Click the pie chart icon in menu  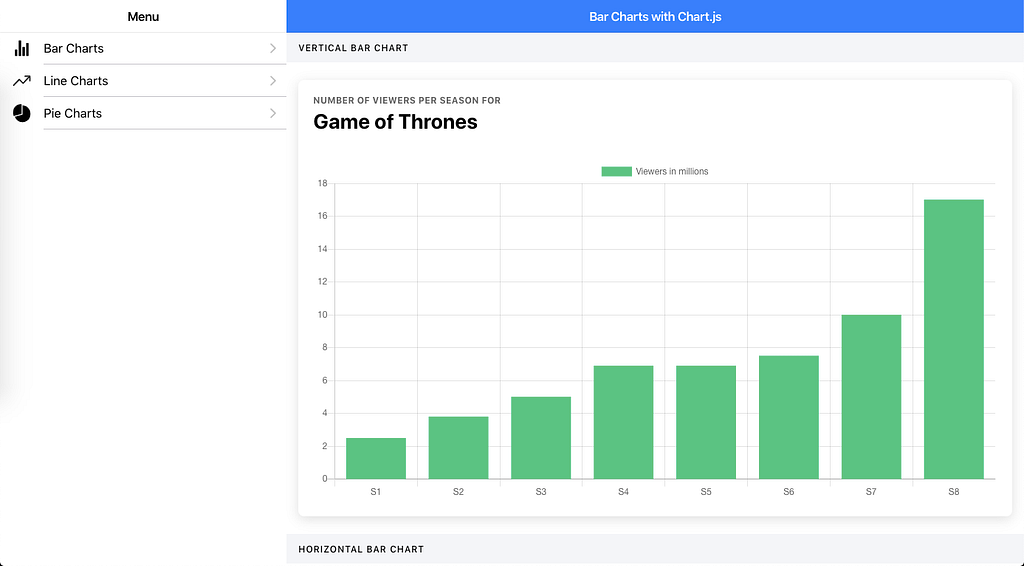[22, 113]
